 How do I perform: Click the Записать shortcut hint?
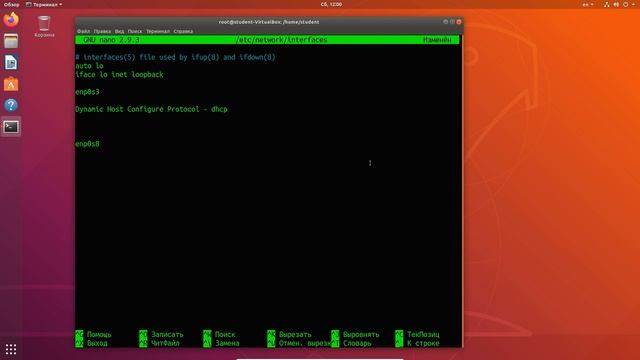[167, 334]
